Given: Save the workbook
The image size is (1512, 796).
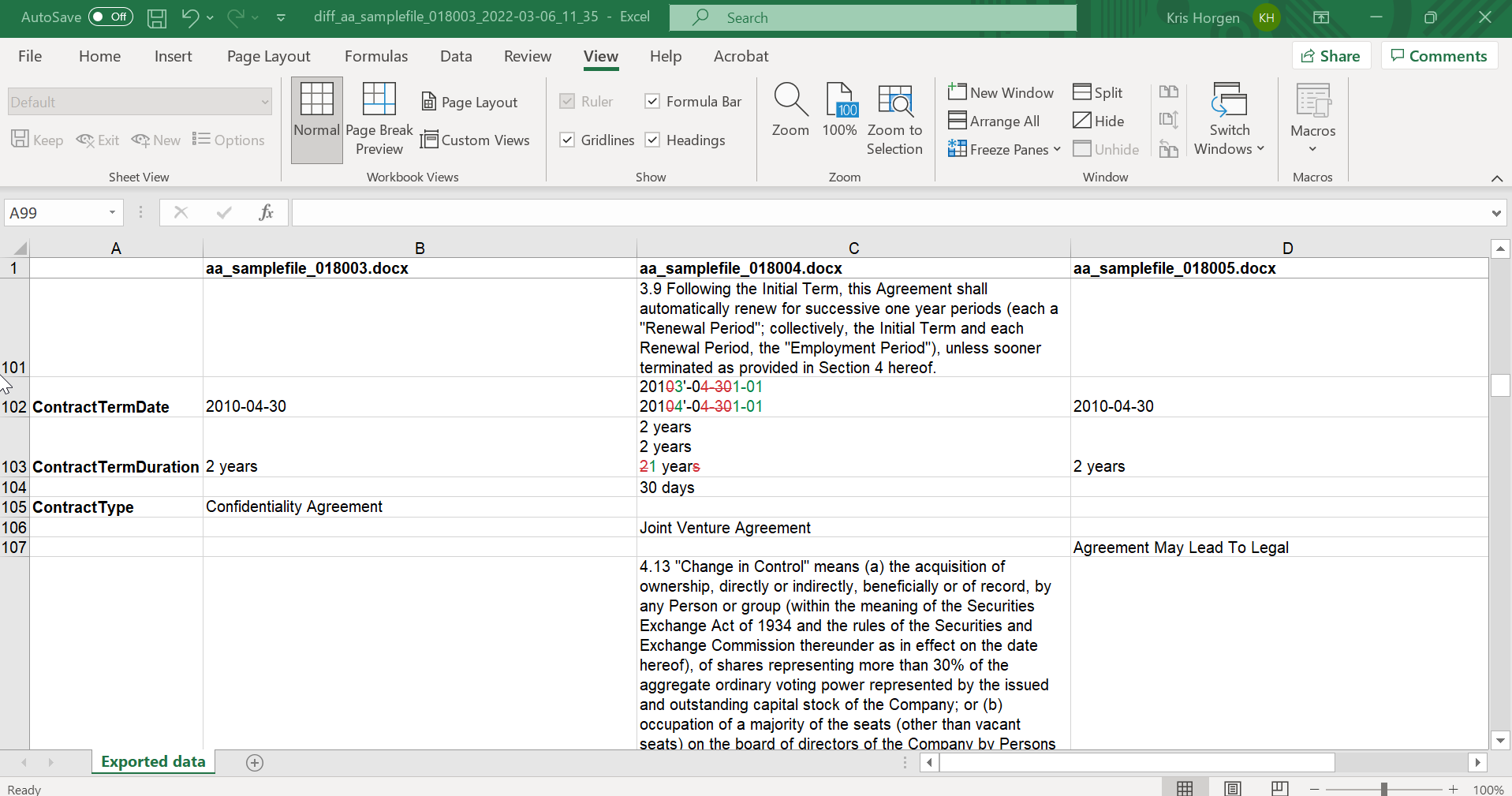Looking at the screenshot, I should click(156, 17).
